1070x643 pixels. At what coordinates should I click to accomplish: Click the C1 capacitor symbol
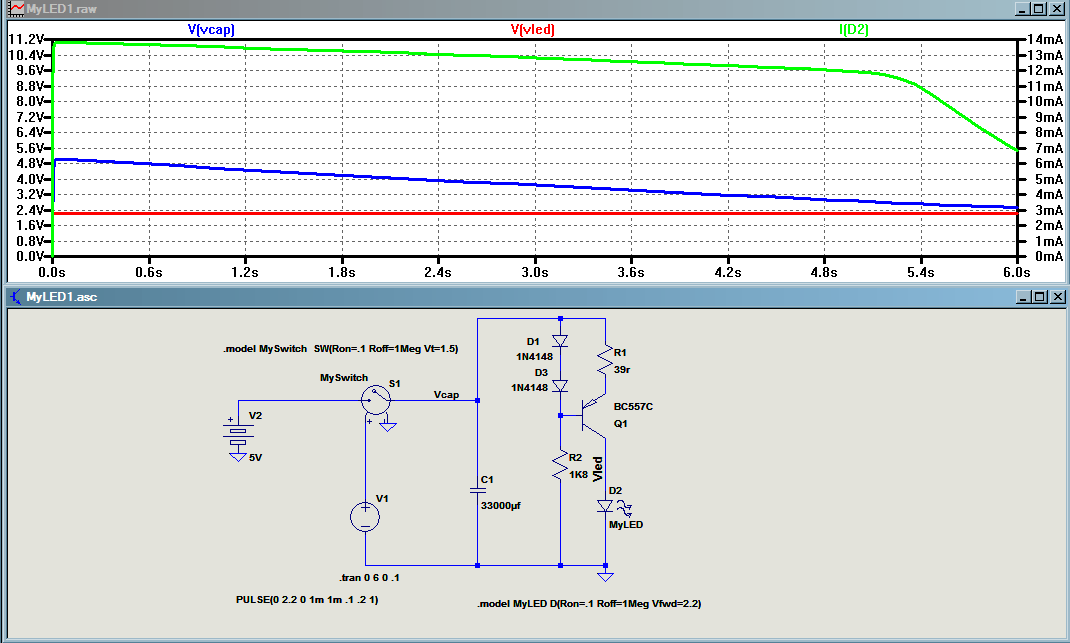478,489
